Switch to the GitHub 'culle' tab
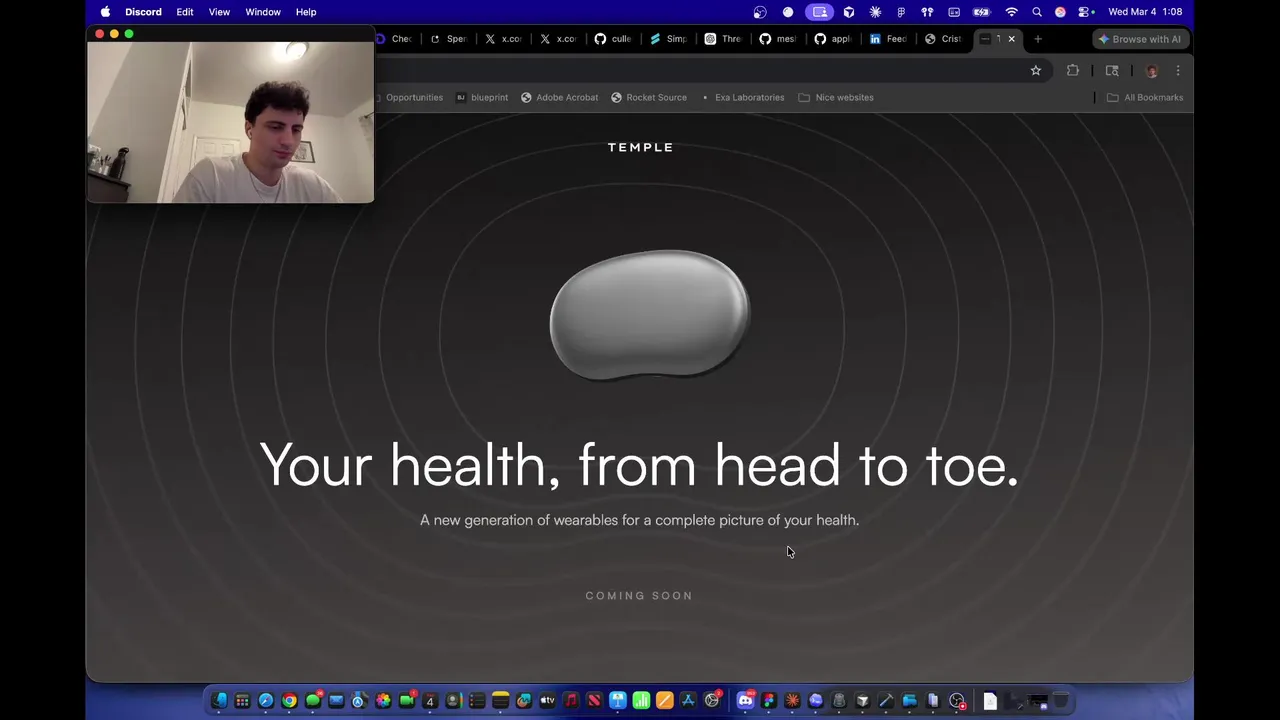Image resolution: width=1280 pixels, height=720 pixels. pos(612,39)
